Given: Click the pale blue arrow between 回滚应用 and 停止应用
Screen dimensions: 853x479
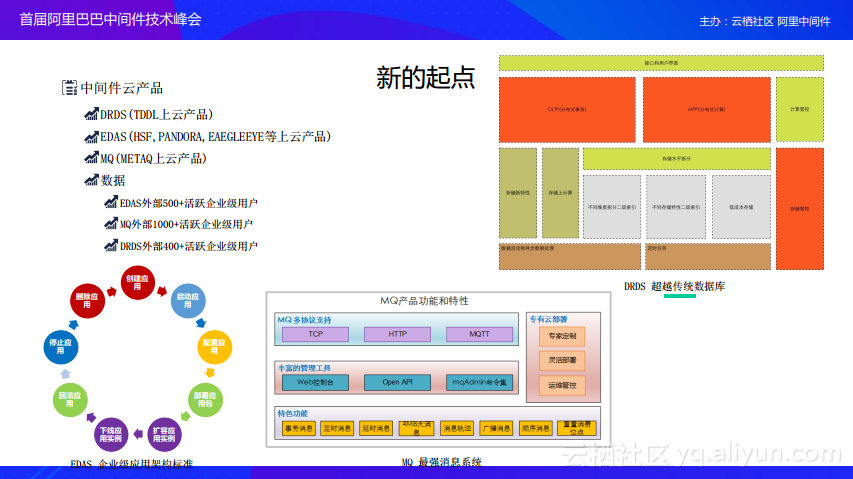Looking at the screenshot, I should 65,374.
